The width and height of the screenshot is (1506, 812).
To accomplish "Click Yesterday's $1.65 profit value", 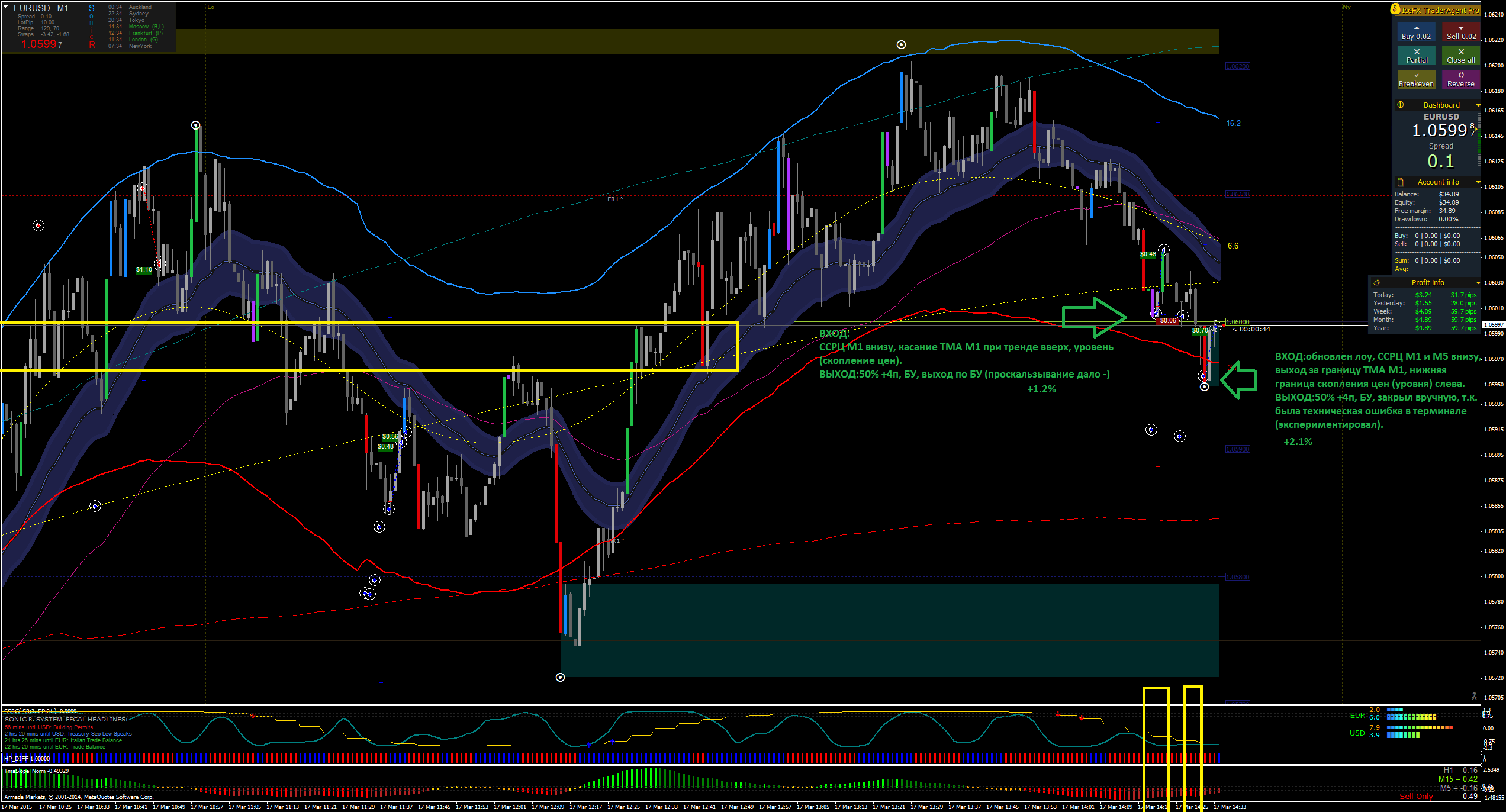I will pyautogui.click(x=1423, y=303).
